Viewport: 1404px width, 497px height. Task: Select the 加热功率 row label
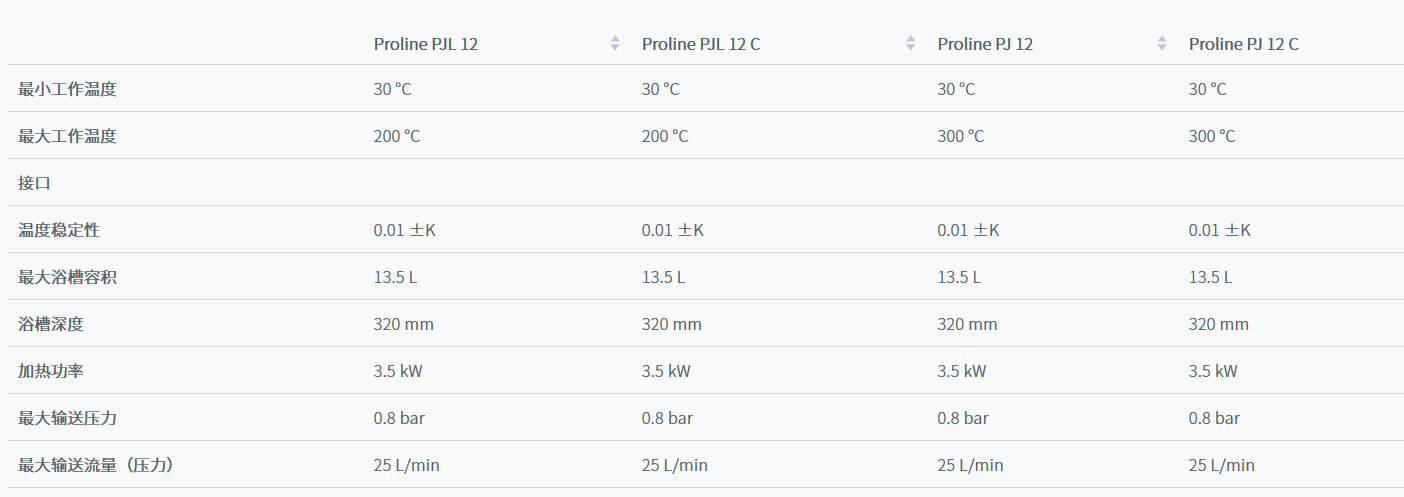point(51,371)
